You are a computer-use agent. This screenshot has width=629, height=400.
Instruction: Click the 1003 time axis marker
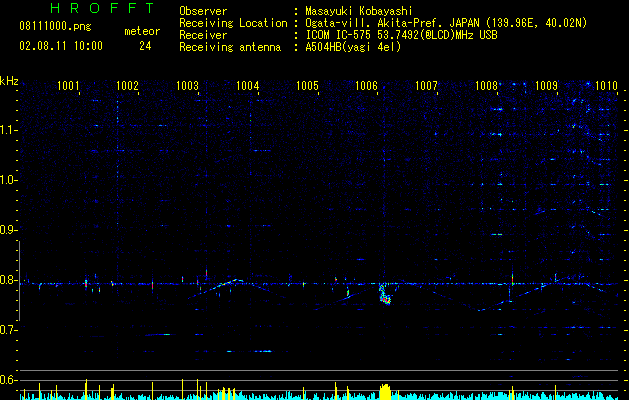[x=187, y=85]
